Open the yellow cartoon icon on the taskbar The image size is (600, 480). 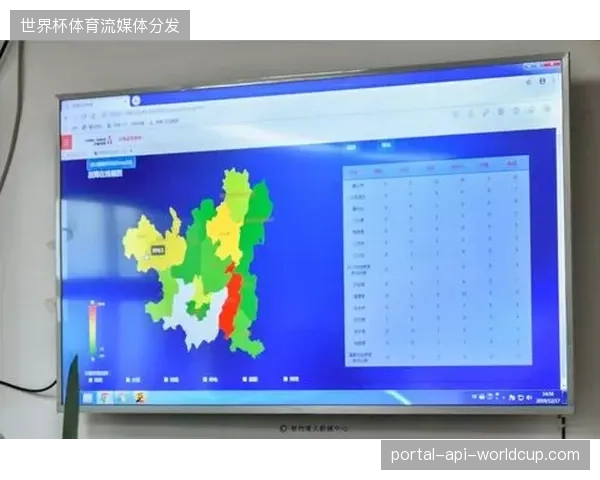140,398
